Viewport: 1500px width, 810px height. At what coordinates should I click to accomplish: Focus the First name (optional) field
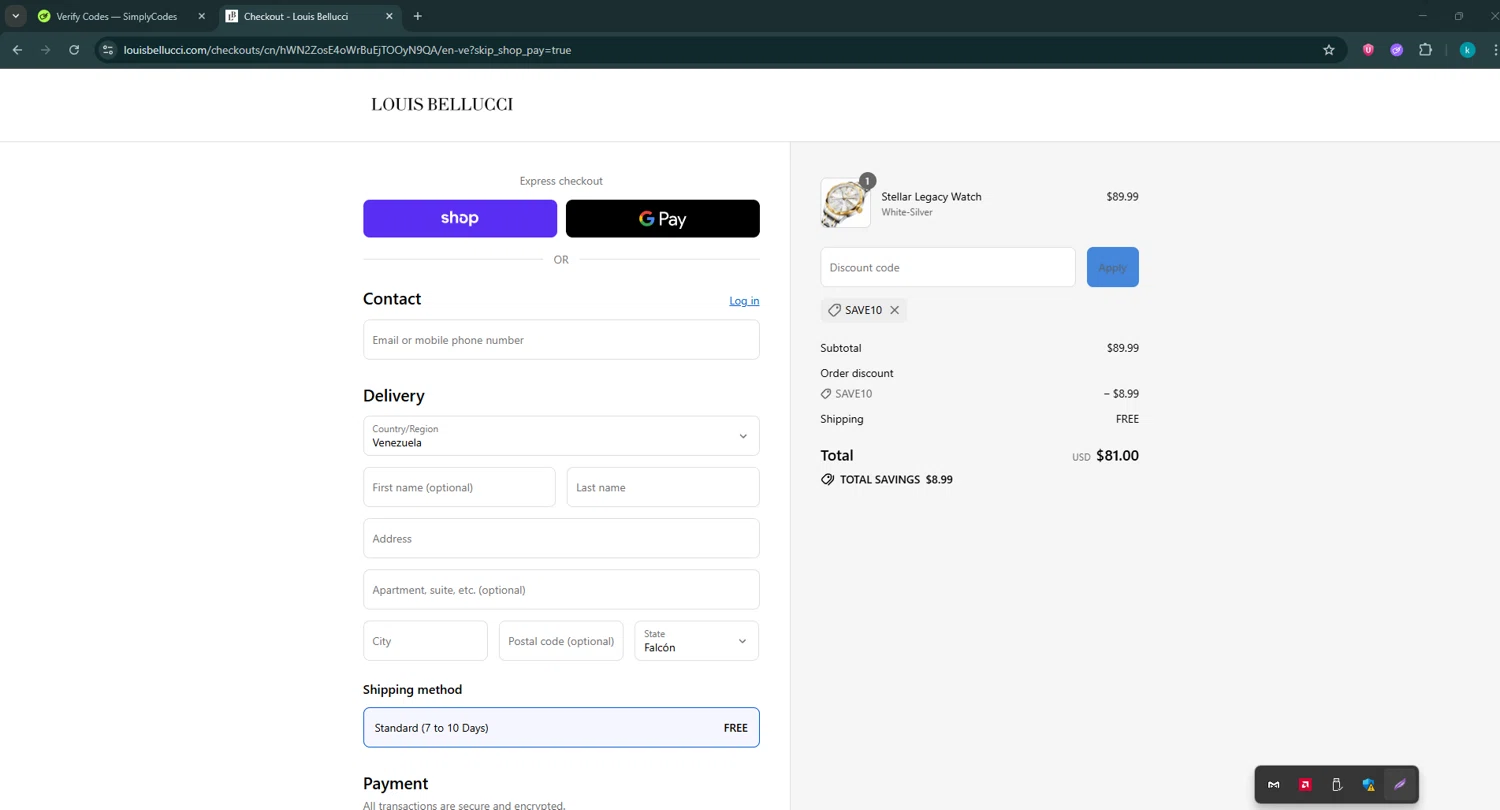click(459, 487)
